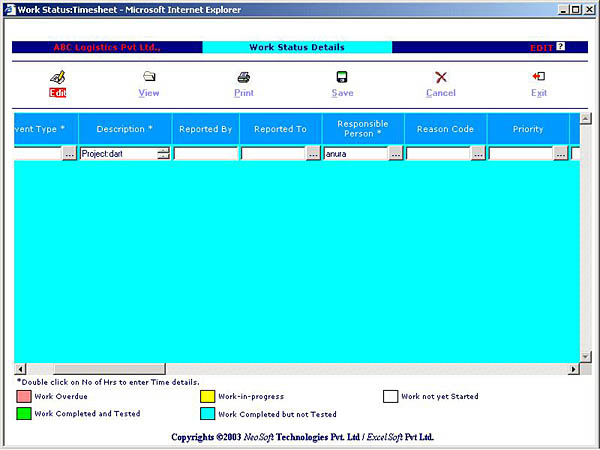Open the Event Type lookup button

[x=69, y=154]
